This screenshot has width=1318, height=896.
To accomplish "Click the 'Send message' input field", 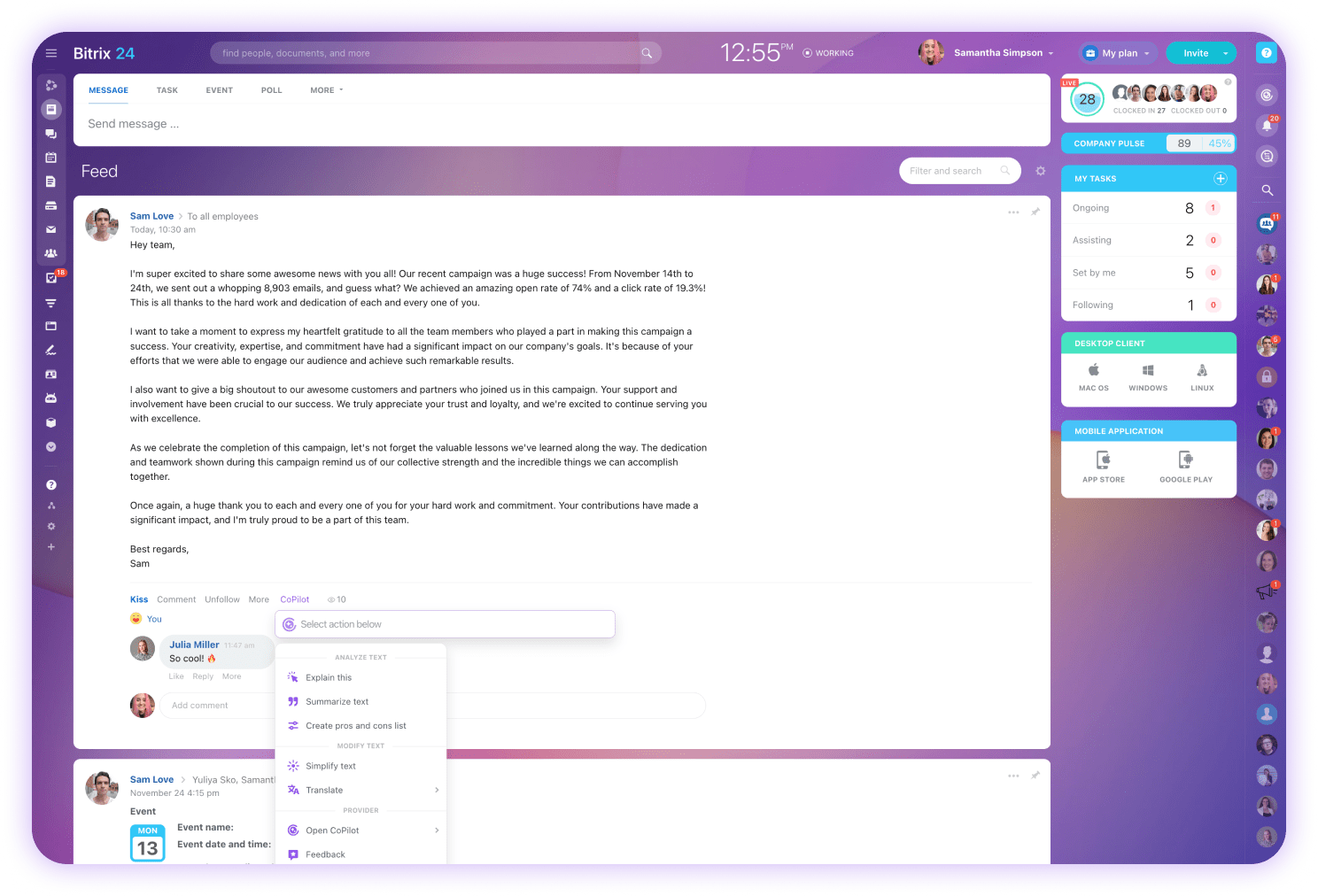I will 354,123.
